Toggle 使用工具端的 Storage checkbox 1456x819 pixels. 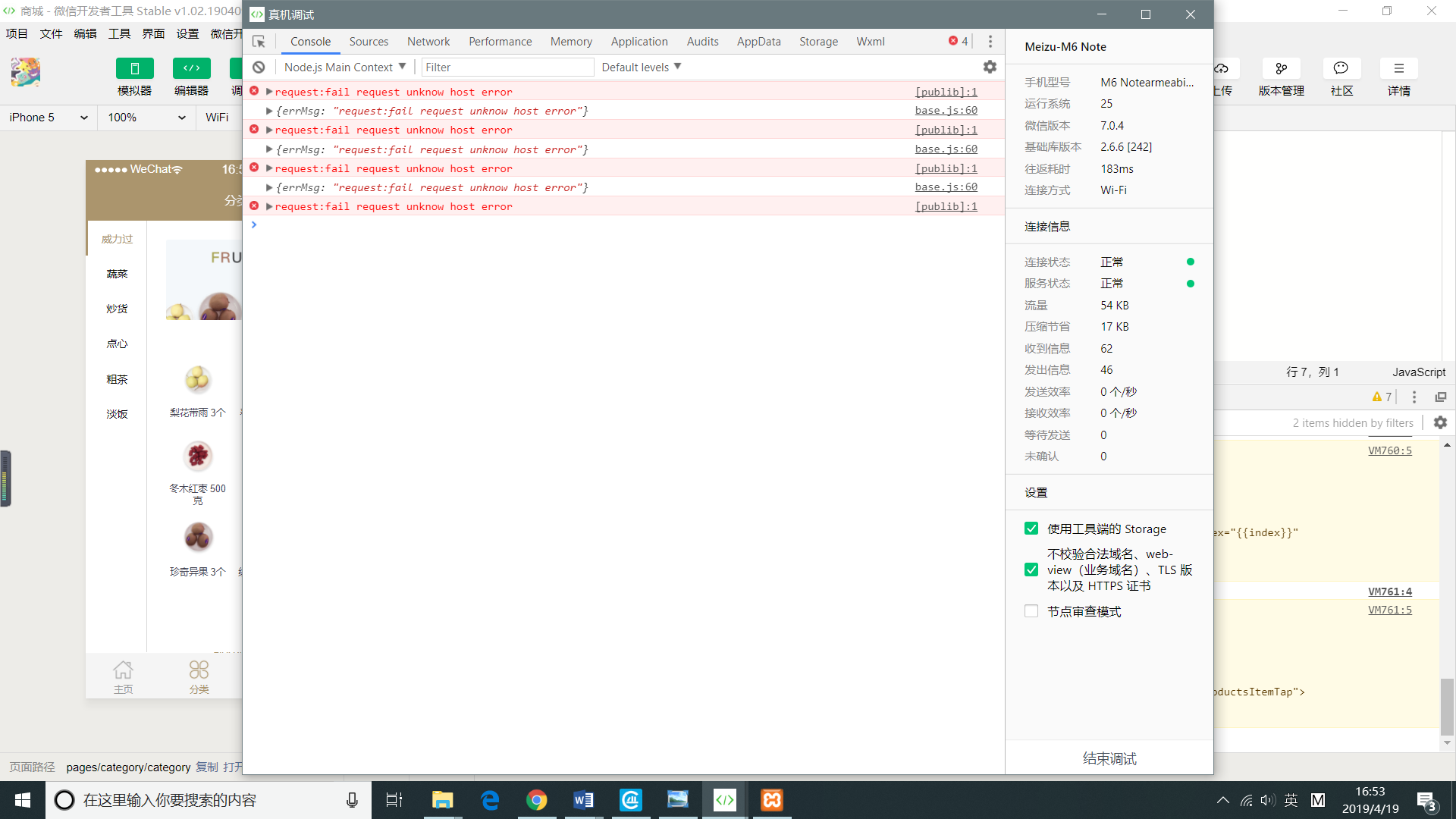point(1031,529)
